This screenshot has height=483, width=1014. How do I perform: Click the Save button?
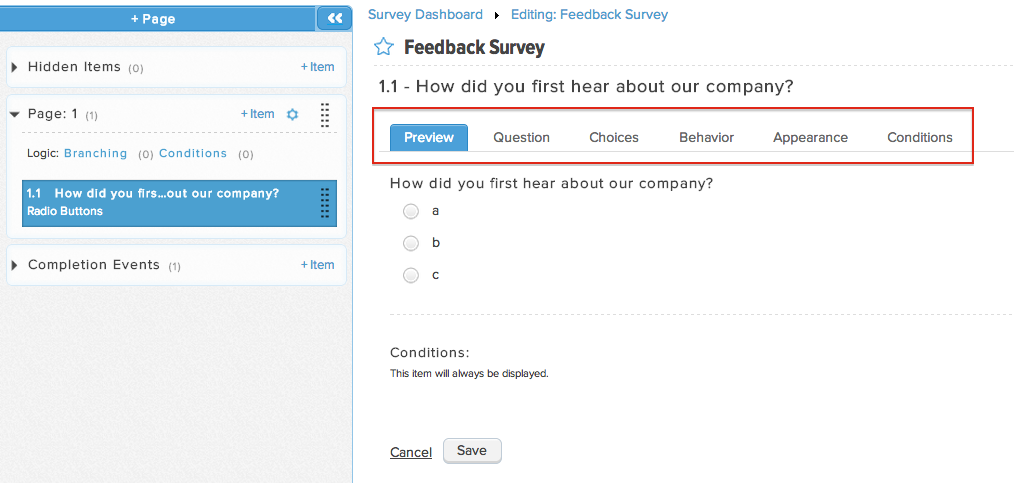(471, 451)
